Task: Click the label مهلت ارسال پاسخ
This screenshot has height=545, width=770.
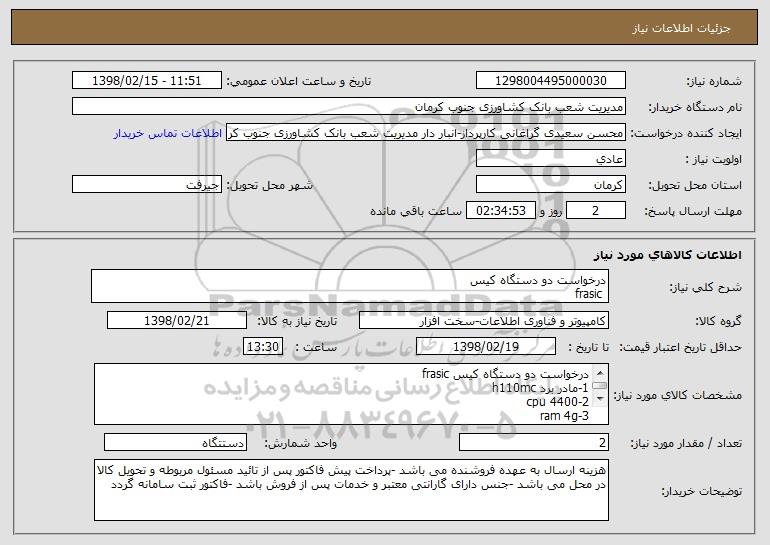Action: pyautogui.click(x=693, y=211)
